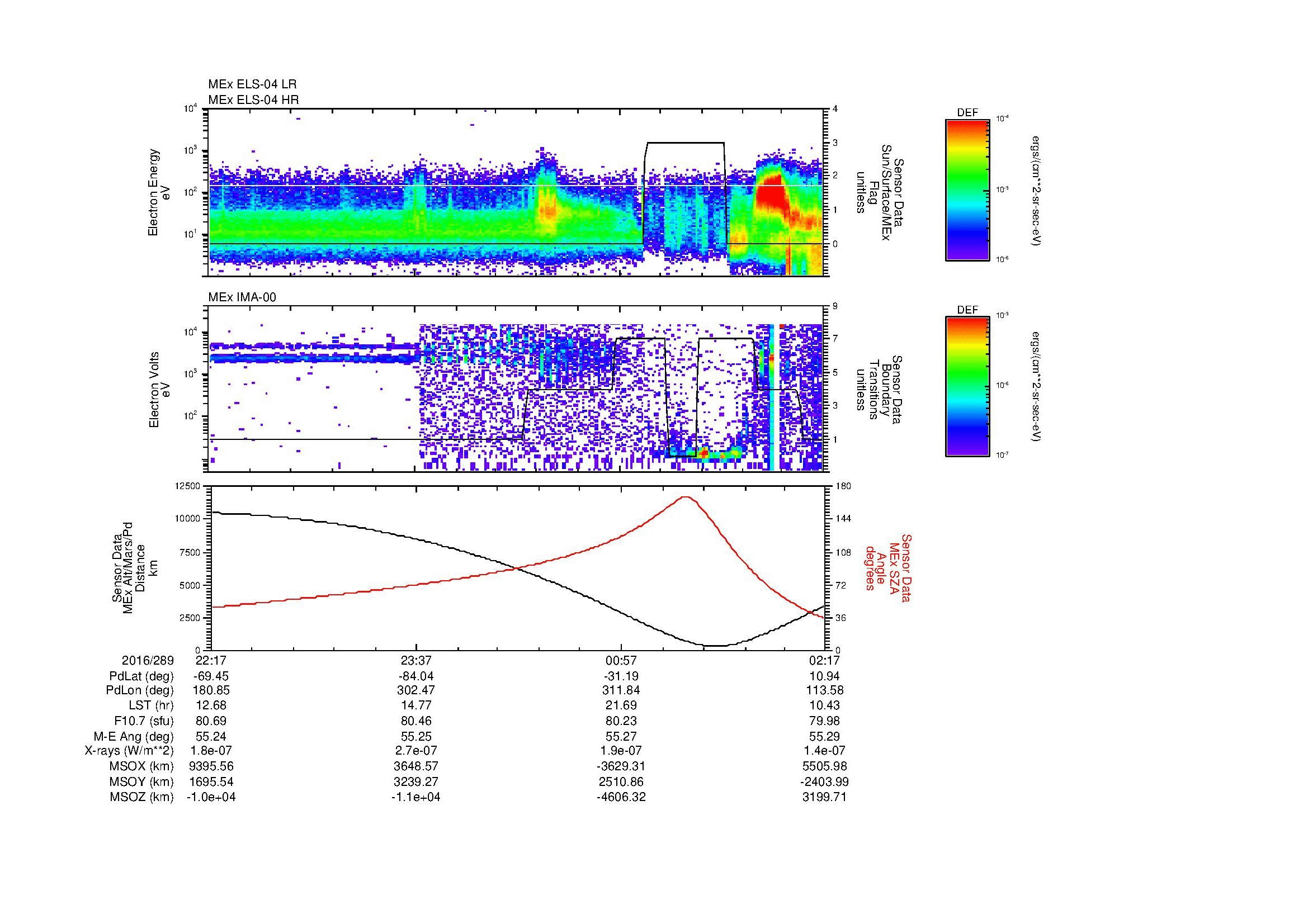This screenshot has height=924, width=1308.
Task: Click the MSOX (km) row label
Action: pyautogui.click(x=141, y=766)
